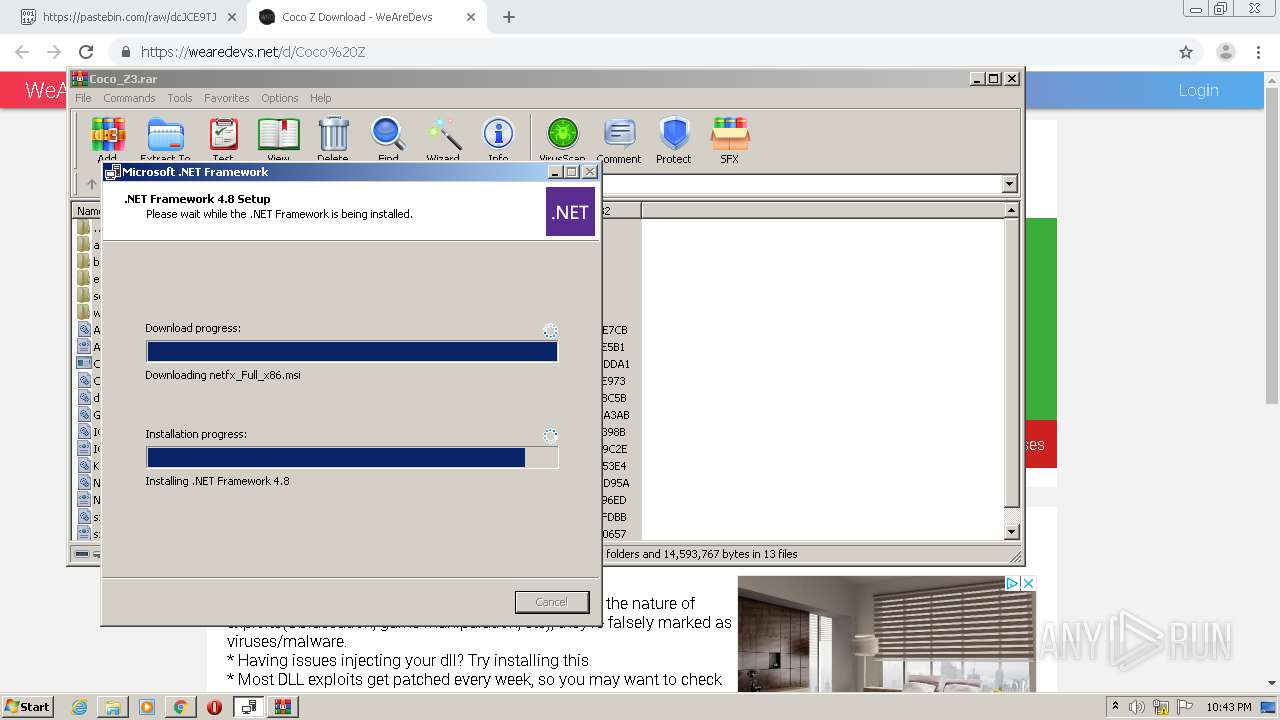1280x720 pixels.
Task: Click the Download progress bar
Action: click(x=352, y=351)
